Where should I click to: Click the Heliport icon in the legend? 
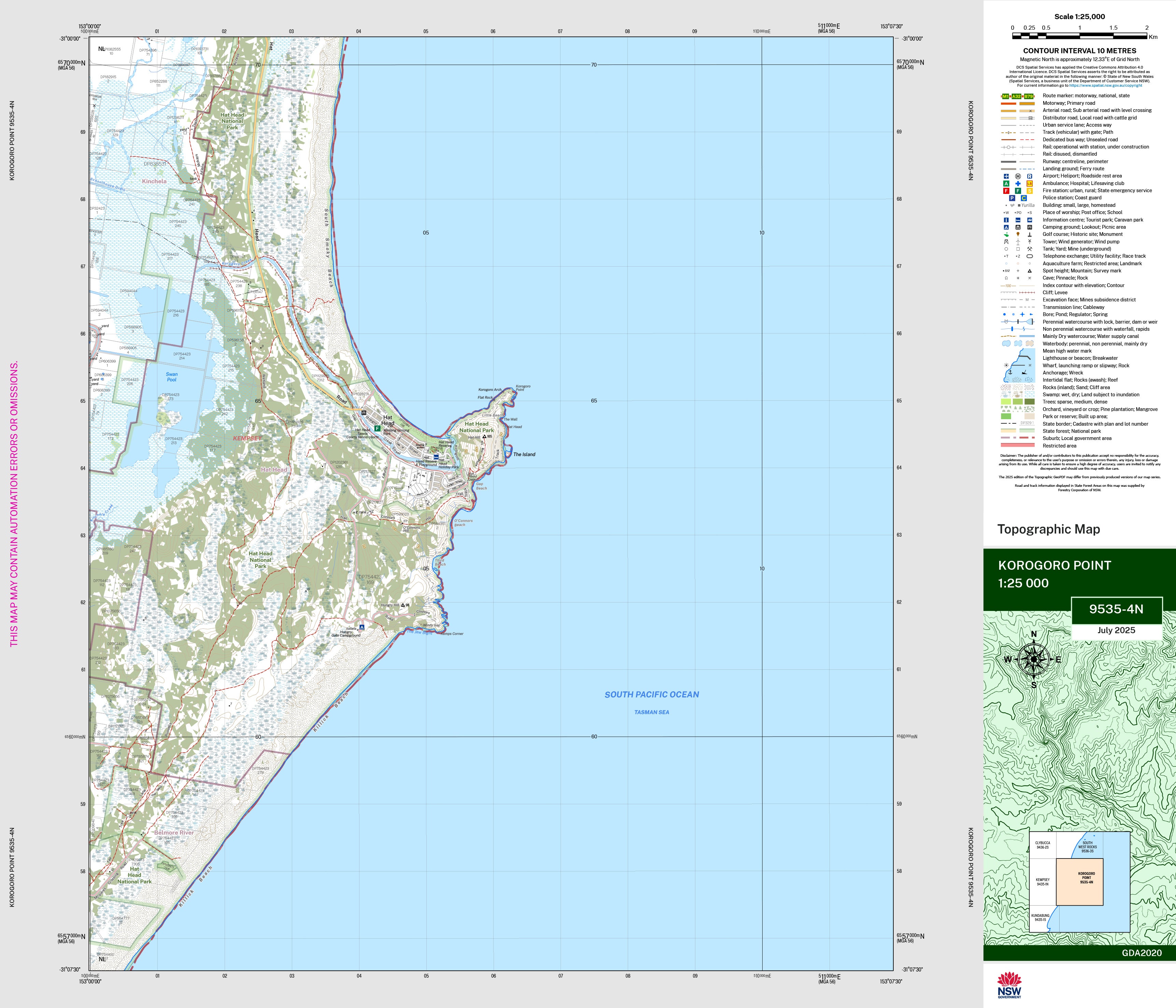tap(1018, 176)
